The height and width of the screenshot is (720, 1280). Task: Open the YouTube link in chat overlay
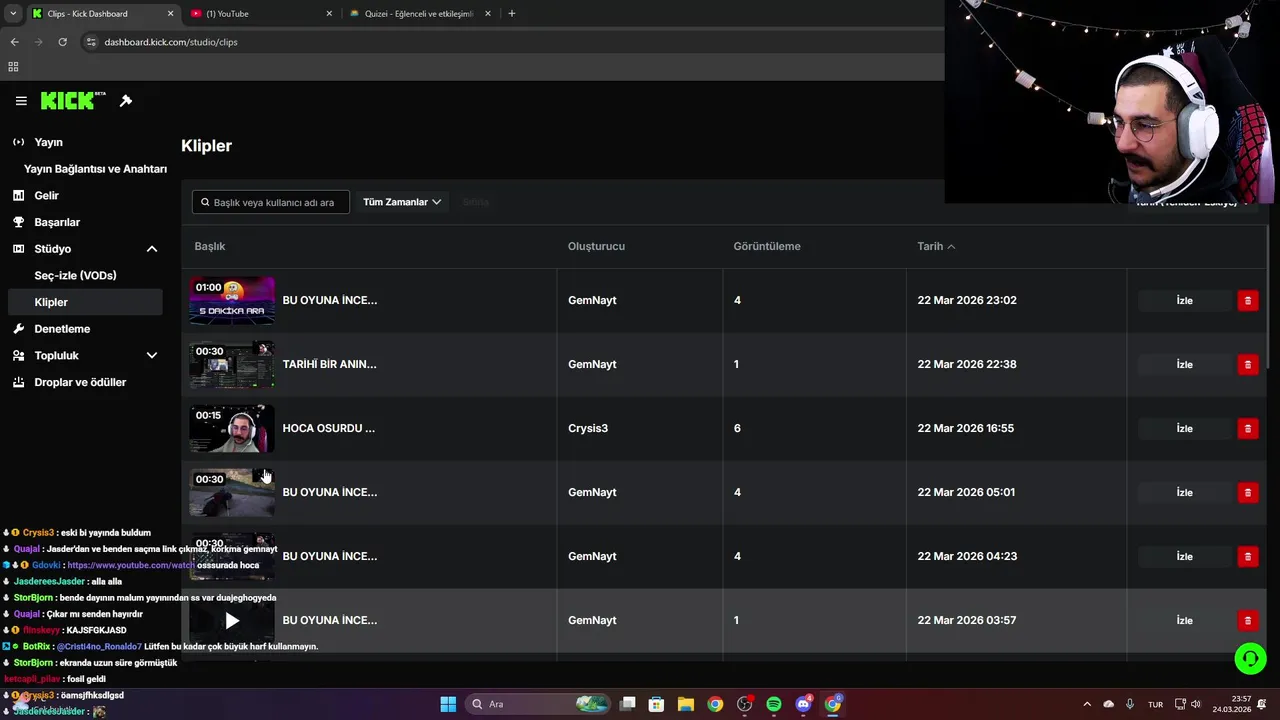pos(131,565)
